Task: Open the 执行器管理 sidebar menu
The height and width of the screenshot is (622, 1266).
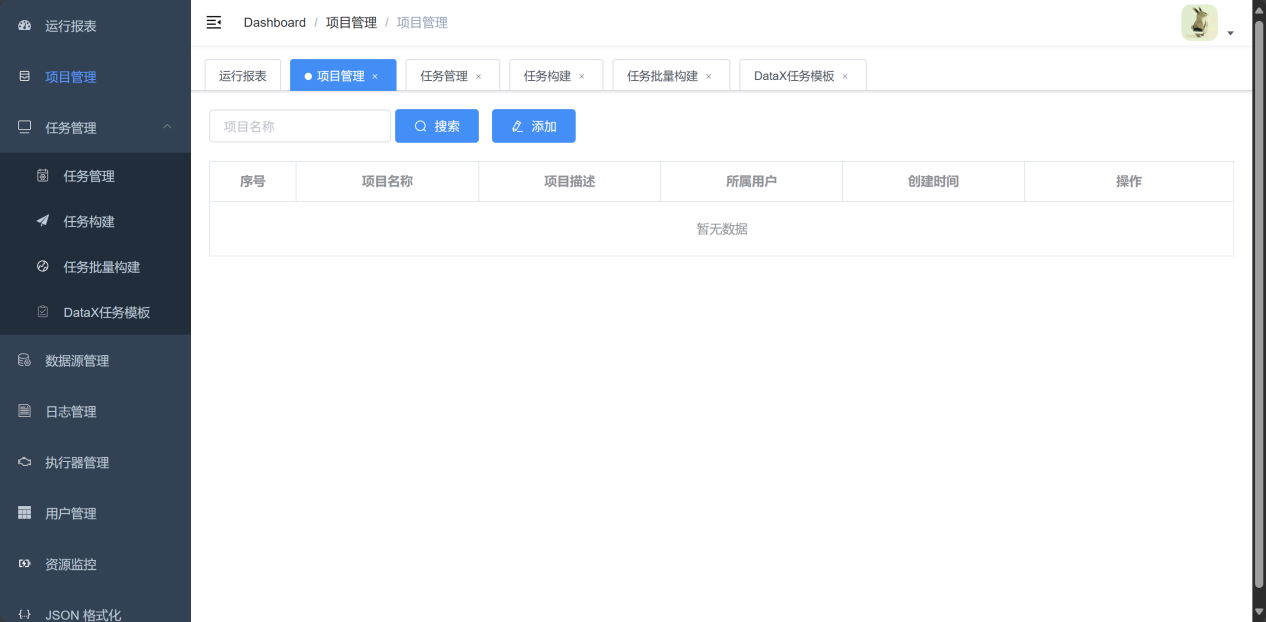Action: [x=77, y=463]
